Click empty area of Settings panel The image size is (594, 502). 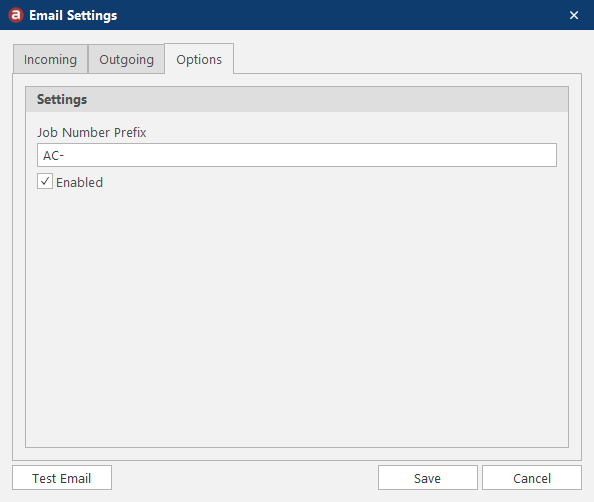point(297,318)
